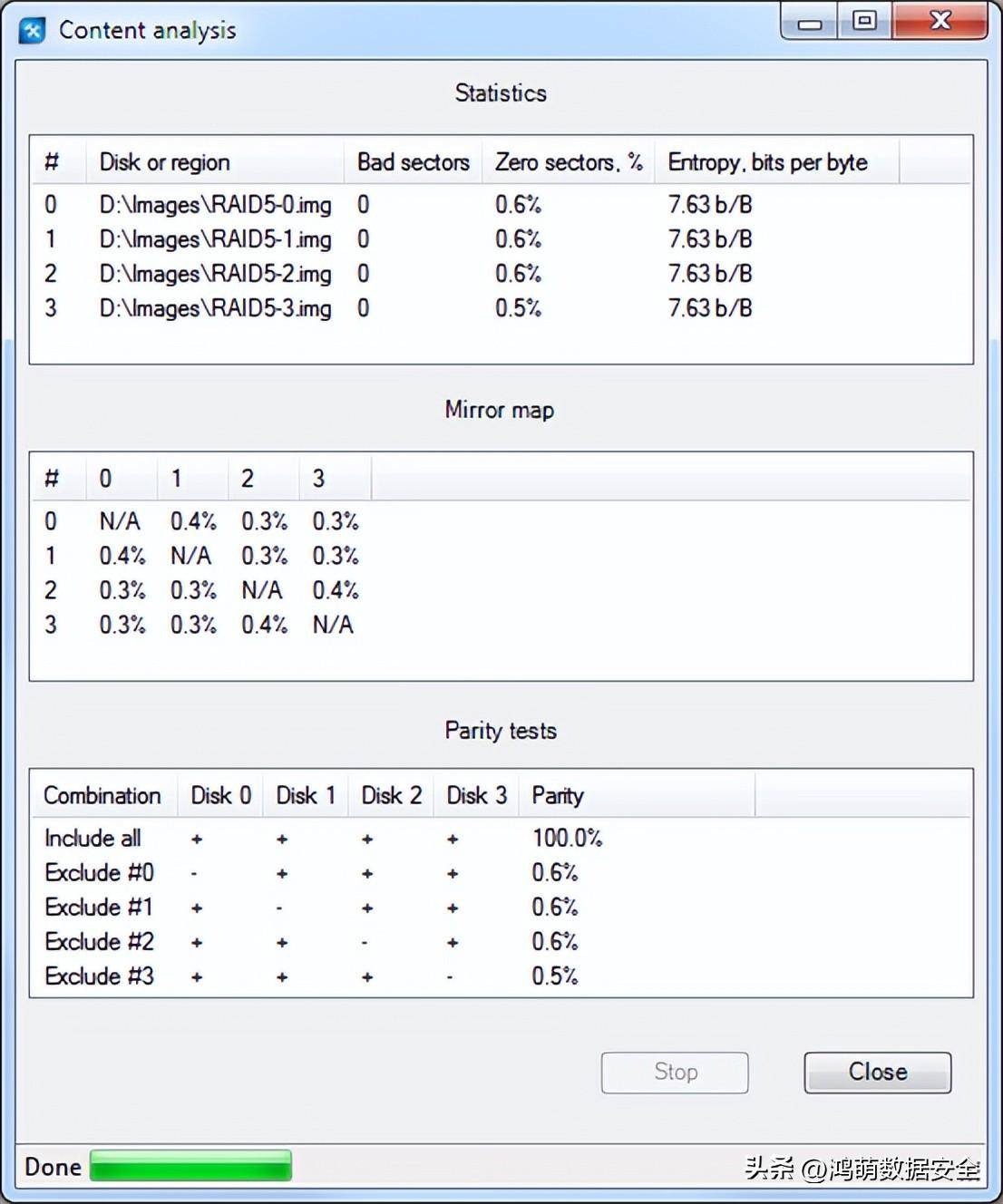The image size is (1003, 1204).
Task: Select the RAID5-1.img row
Action: point(215,239)
